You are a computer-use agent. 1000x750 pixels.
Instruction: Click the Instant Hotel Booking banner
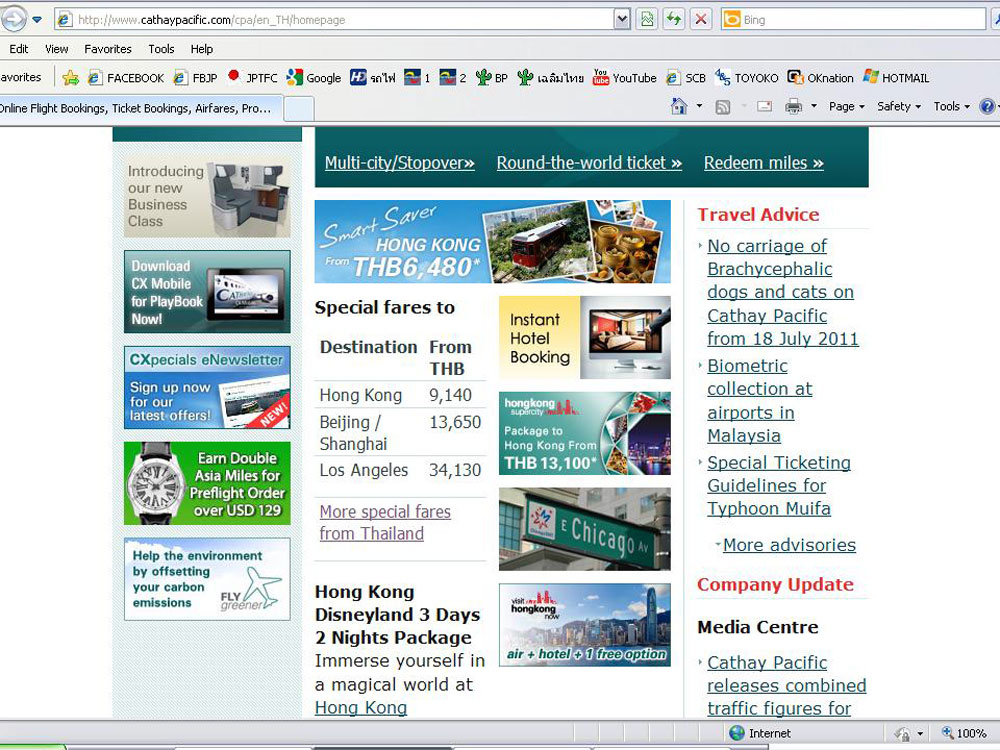pos(585,337)
